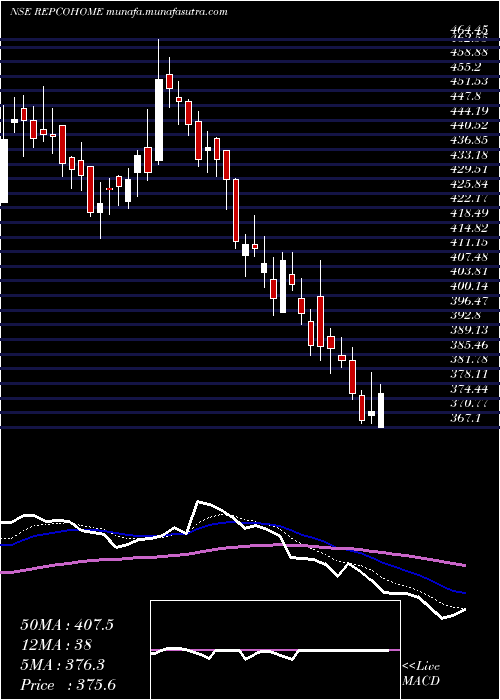The width and height of the screenshot is (500, 700).
Task: Select the 414.82 price level label
Action: [x=469, y=228]
